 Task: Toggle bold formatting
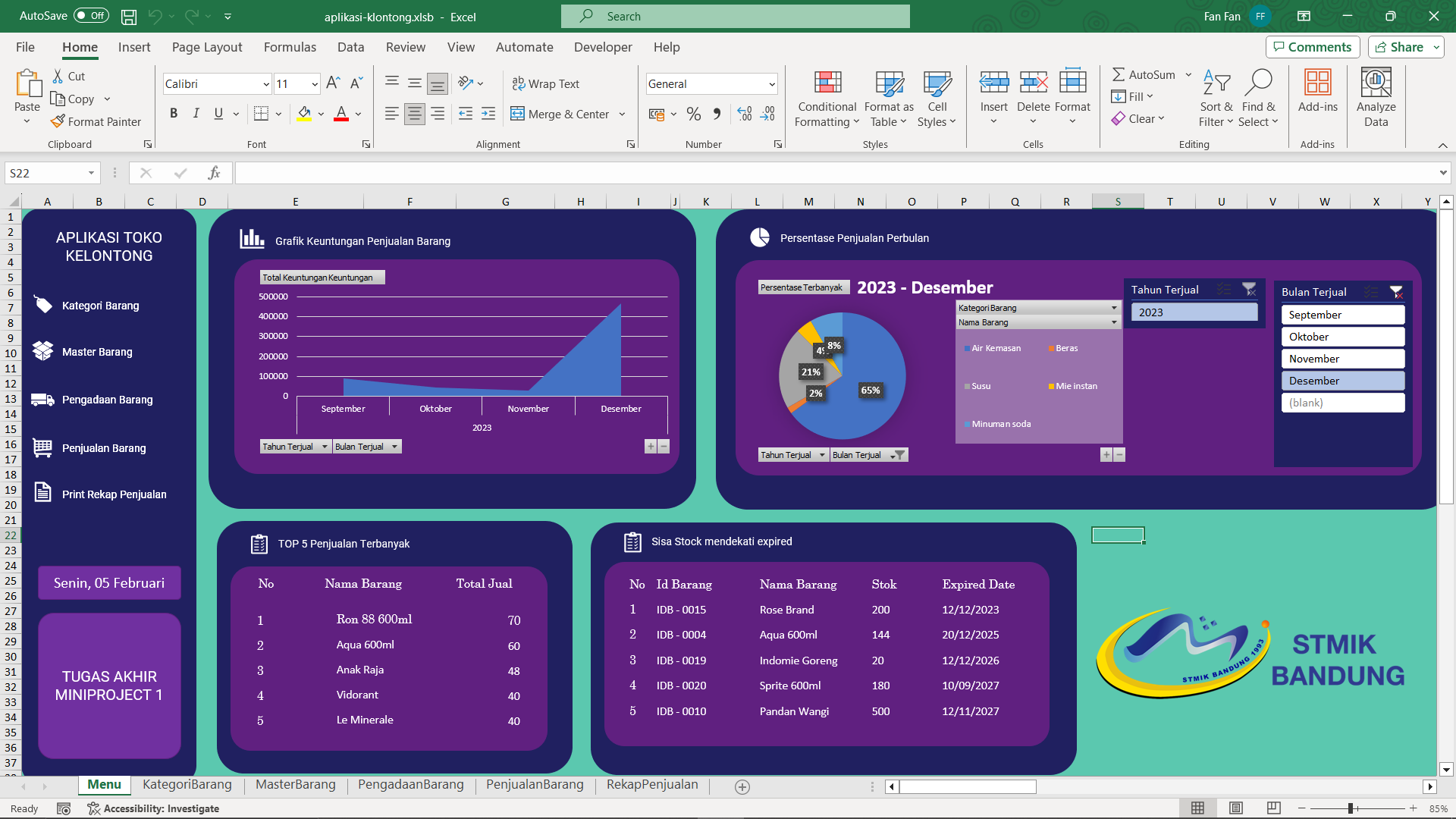pyautogui.click(x=174, y=114)
